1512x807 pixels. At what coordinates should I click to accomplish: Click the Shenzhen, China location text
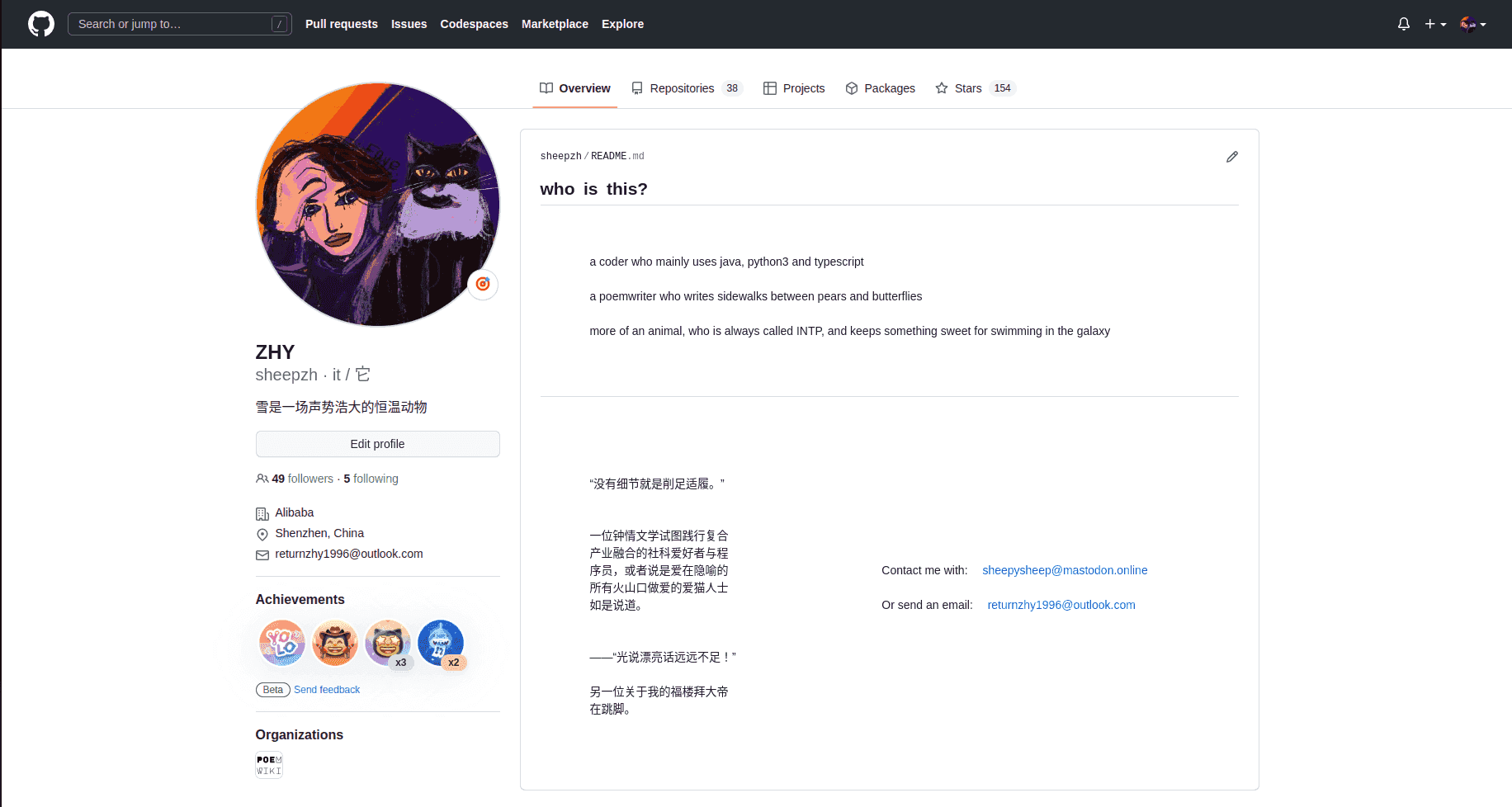pos(319,533)
